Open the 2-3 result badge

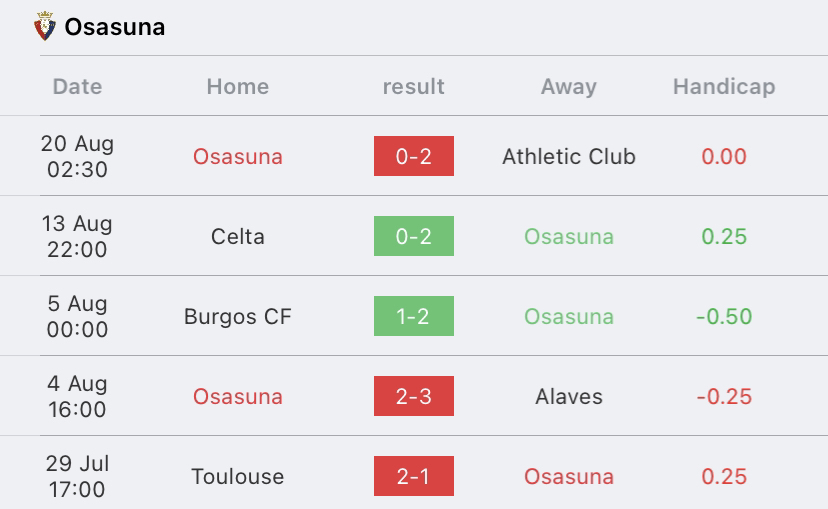click(x=414, y=396)
